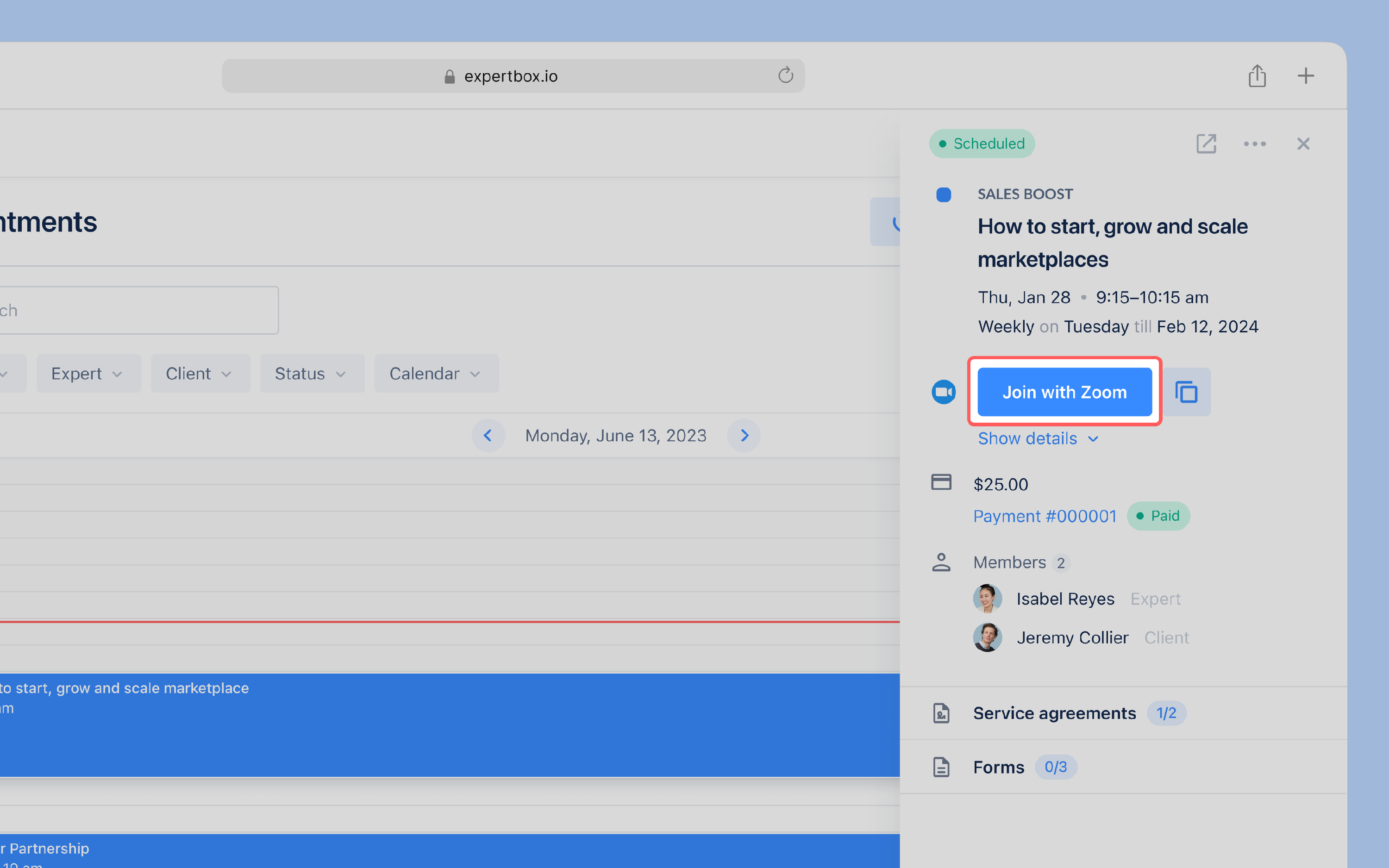Open appointment in new window icon

pyautogui.click(x=1206, y=144)
